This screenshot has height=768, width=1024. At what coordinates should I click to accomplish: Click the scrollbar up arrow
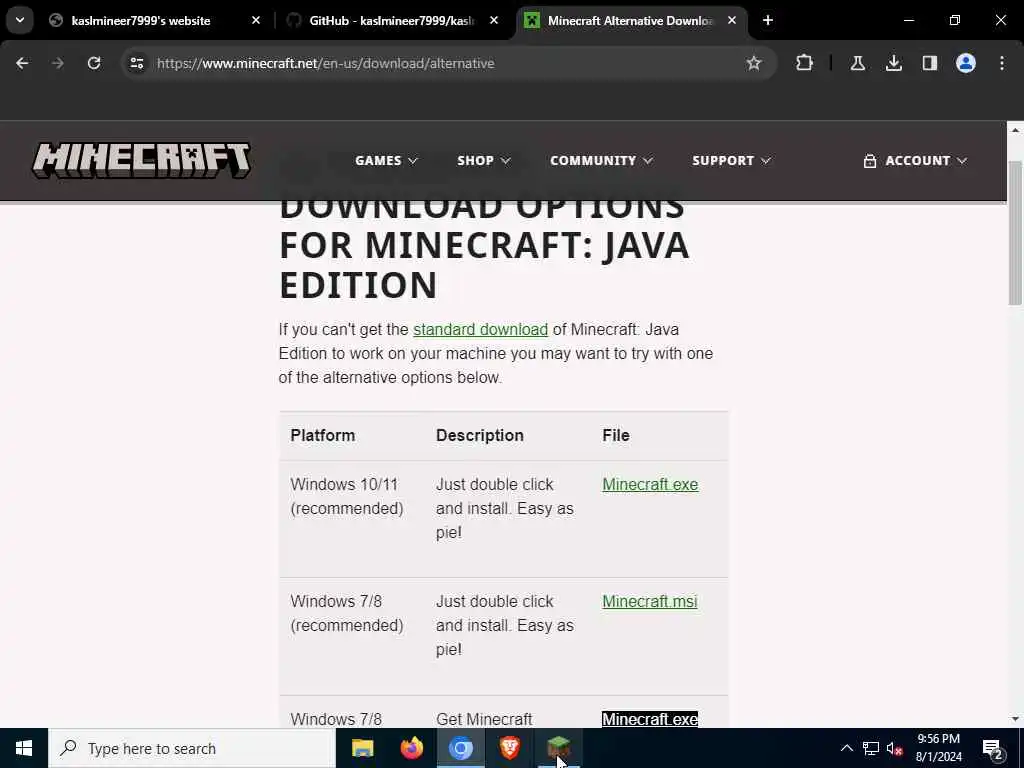[1015, 131]
